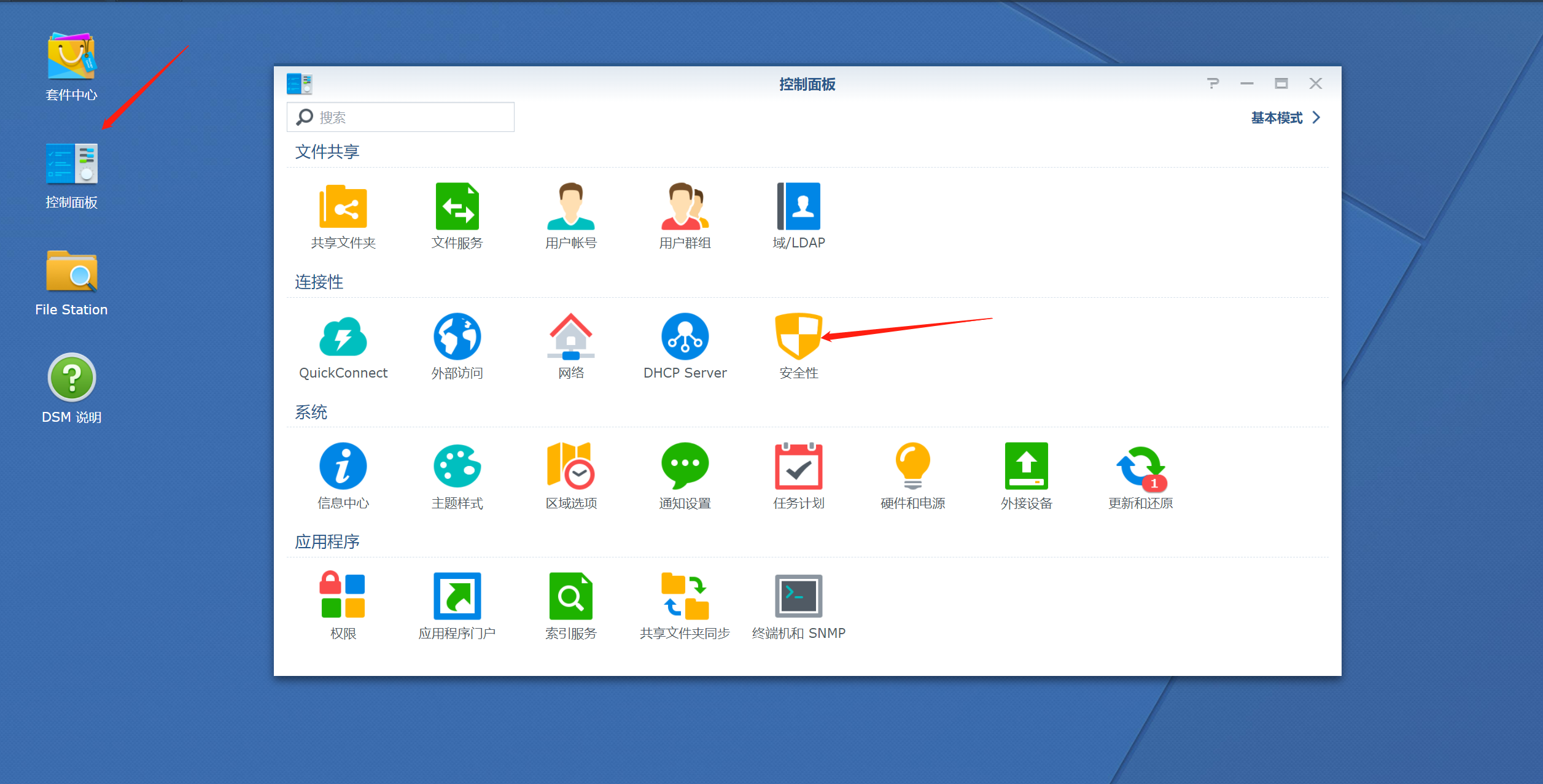Screen dimensions: 1543x784
Task: Open File Station desktop shortcut
Action: (x=71, y=272)
